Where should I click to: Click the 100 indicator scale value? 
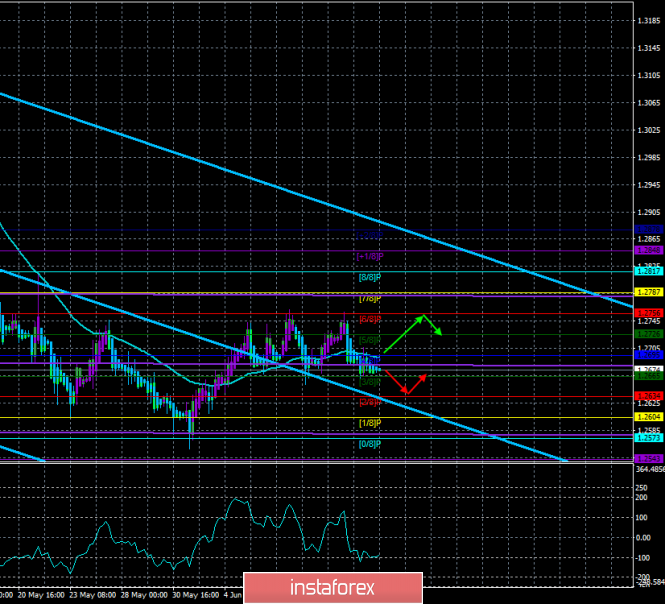(641, 517)
